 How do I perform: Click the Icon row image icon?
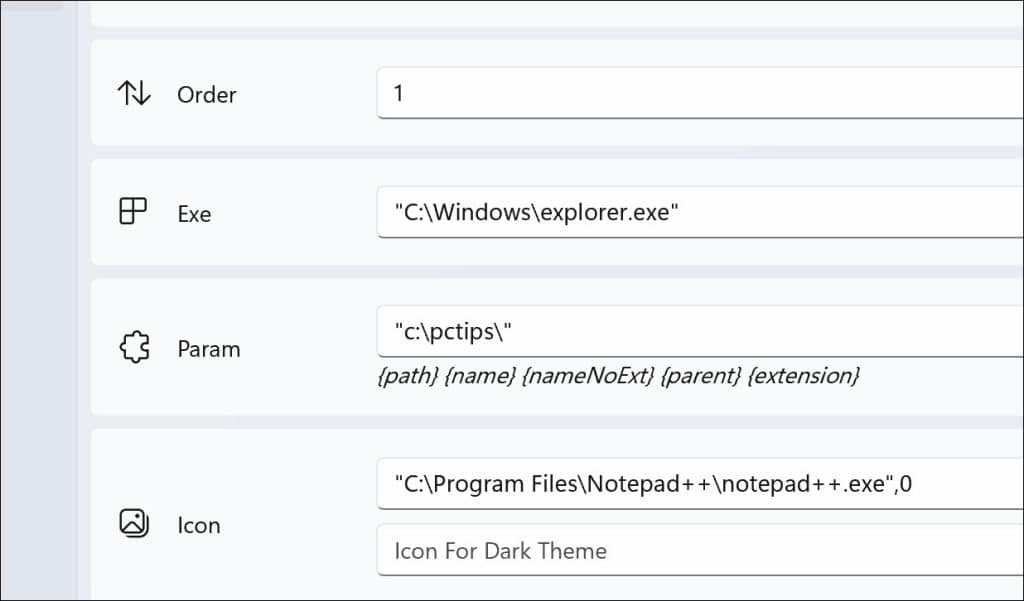pos(133,523)
